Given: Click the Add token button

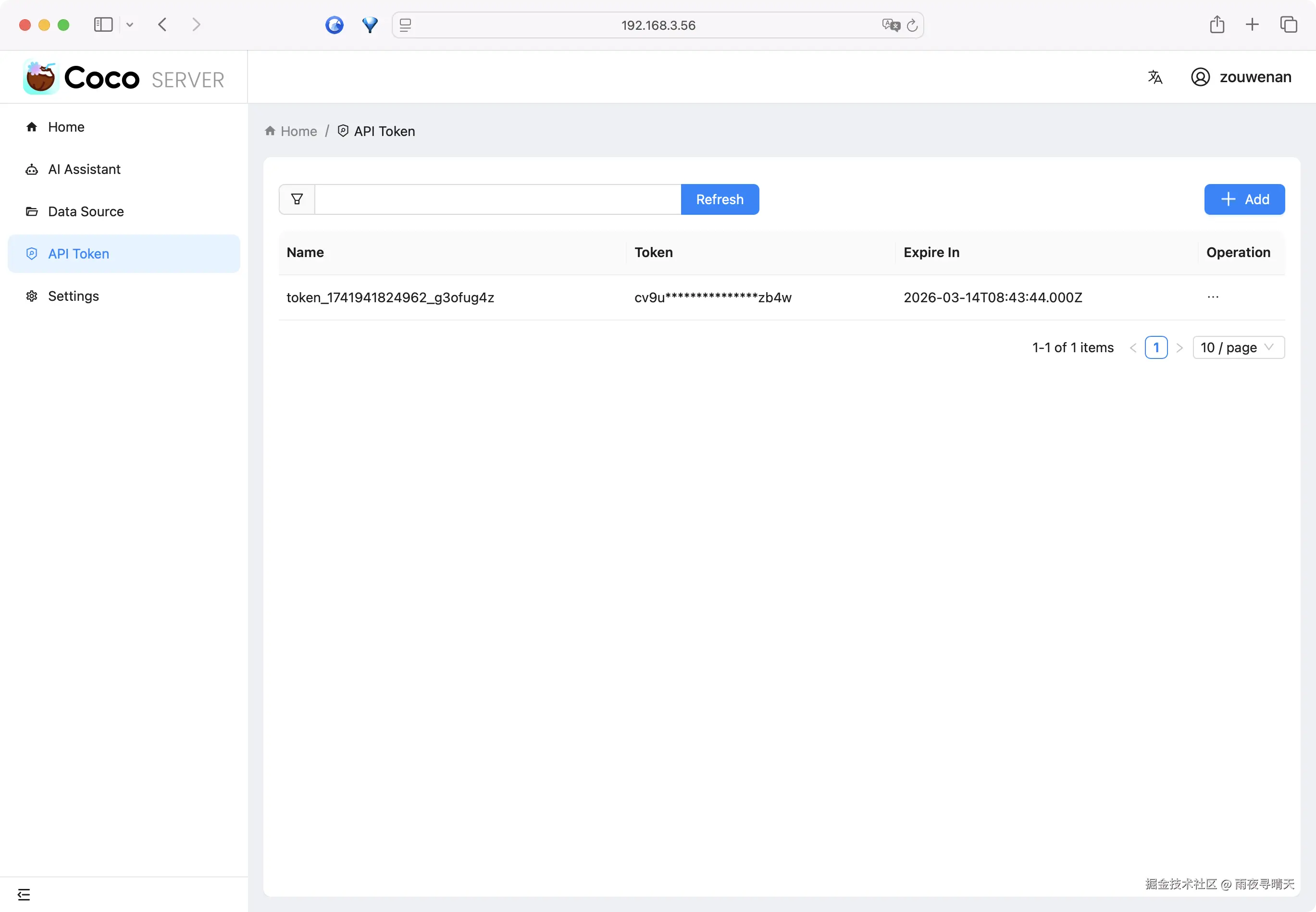Looking at the screenshot, I should 1244,199.
